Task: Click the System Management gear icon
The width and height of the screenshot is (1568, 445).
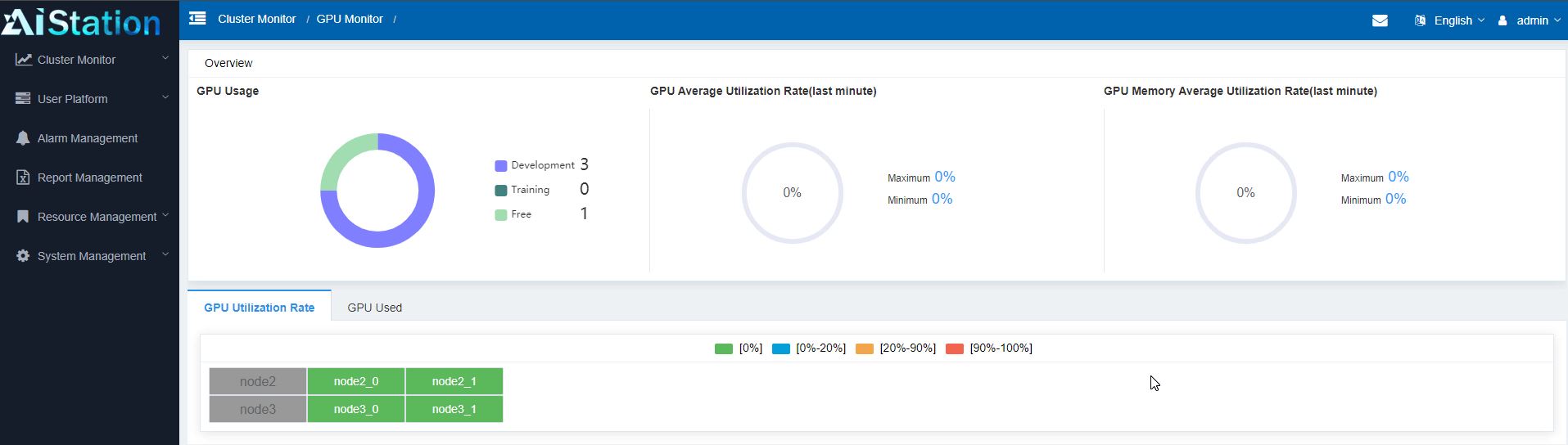Action: point(23,256)
